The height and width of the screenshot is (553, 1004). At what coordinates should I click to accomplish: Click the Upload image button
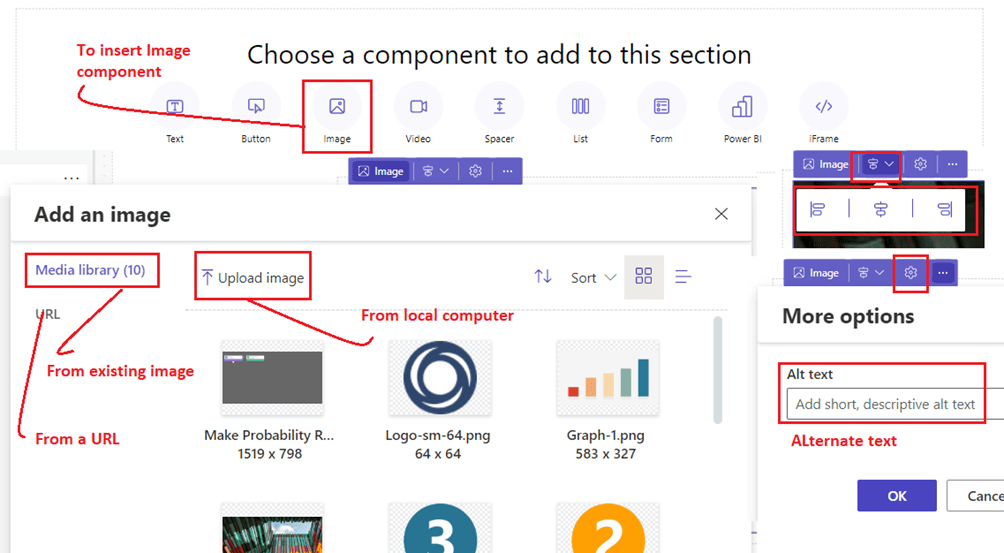point(252,277)
